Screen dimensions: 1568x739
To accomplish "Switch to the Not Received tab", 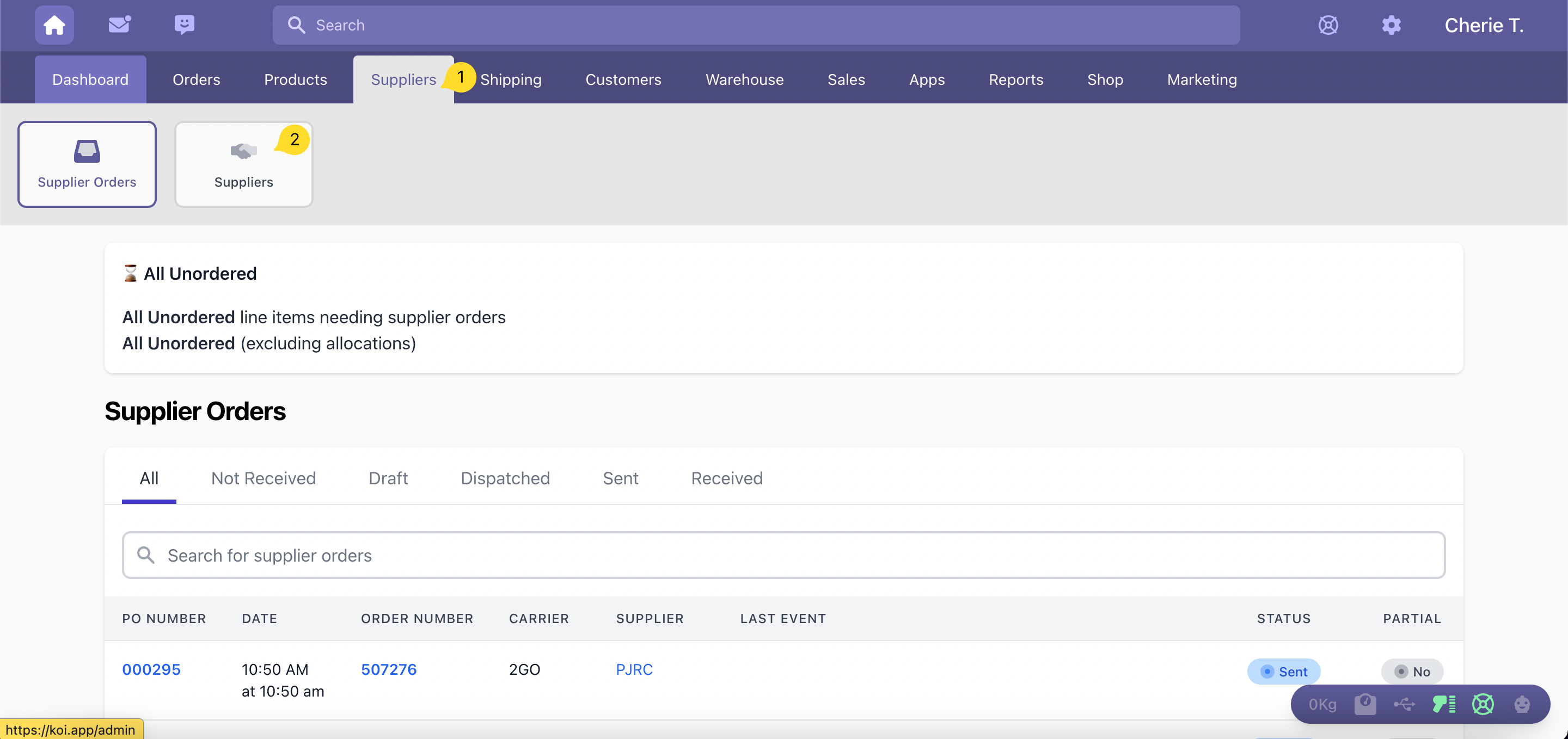I will click(x=263, y=478).
